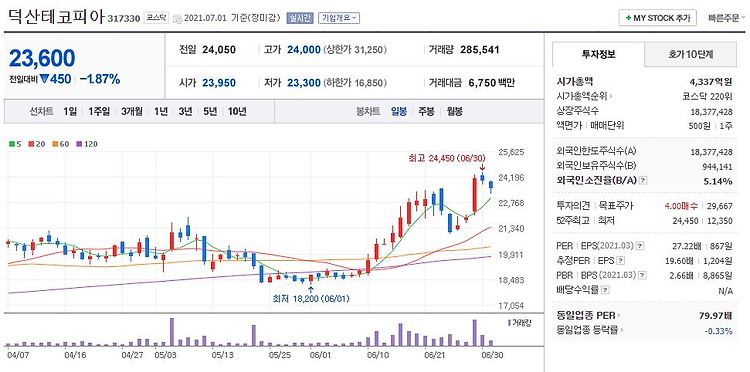Select 1년 line chart period

(161, 111)
